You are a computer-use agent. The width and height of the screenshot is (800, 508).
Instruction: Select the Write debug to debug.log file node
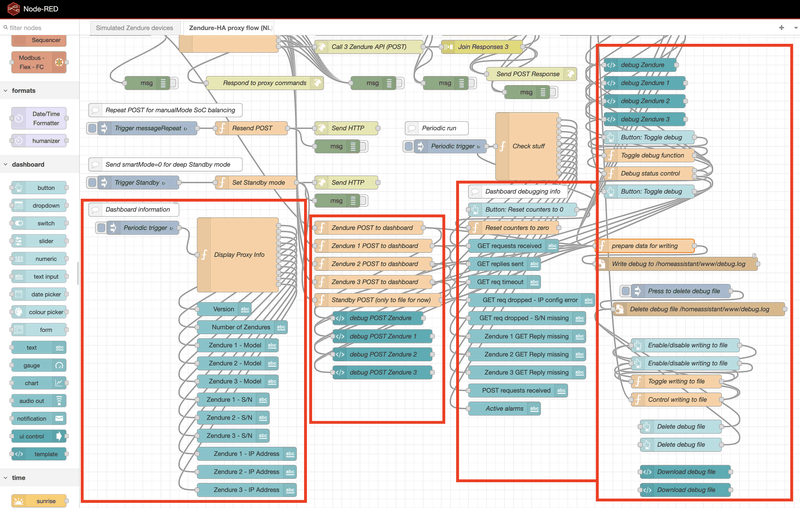[x=677, y=264]
